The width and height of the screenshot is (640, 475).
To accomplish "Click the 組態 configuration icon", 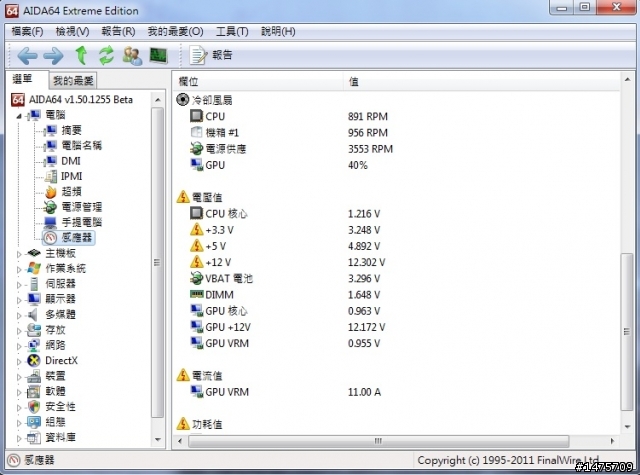I will [x=34, y=422].
